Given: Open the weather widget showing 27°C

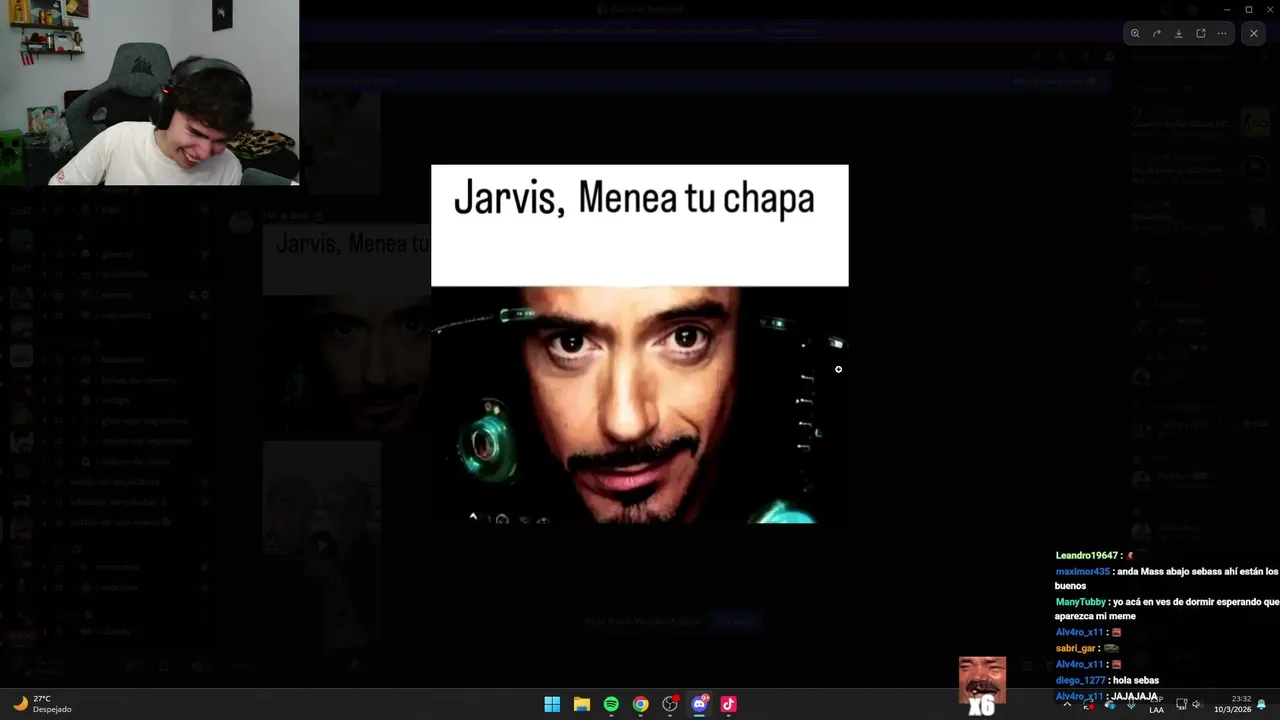Looking at the screenshot, I should (x=42, y=704).
